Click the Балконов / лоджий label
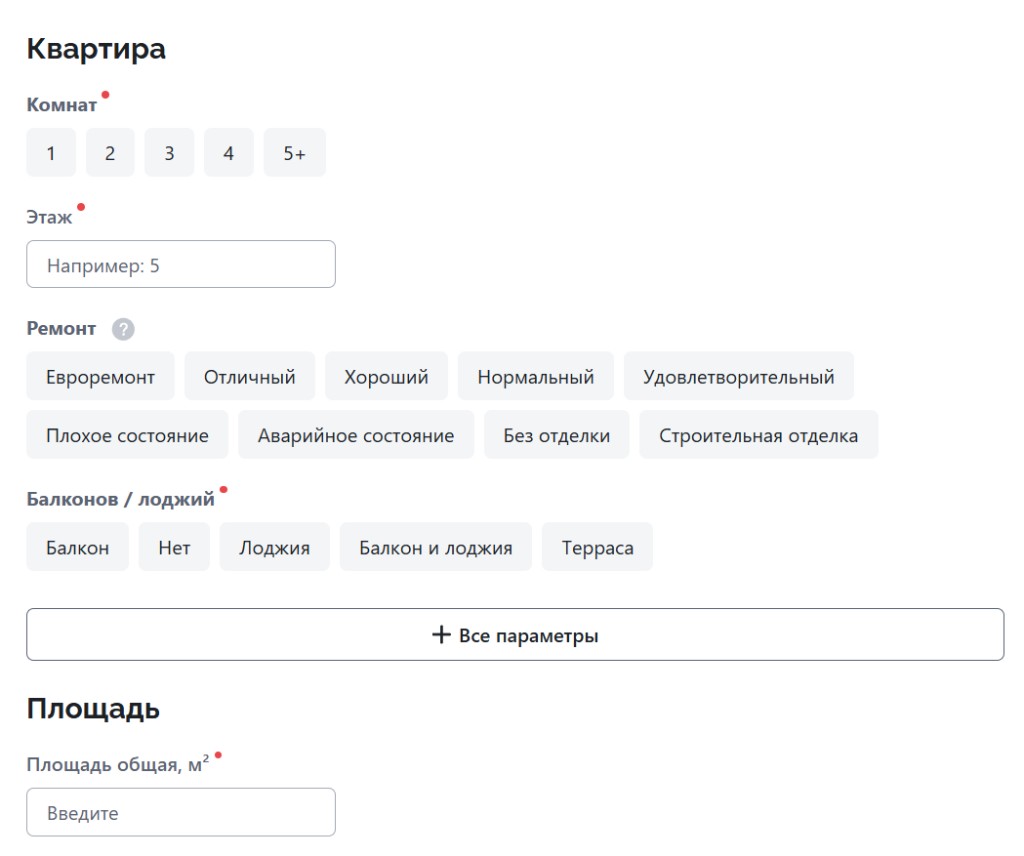 (x=121, y=499)
